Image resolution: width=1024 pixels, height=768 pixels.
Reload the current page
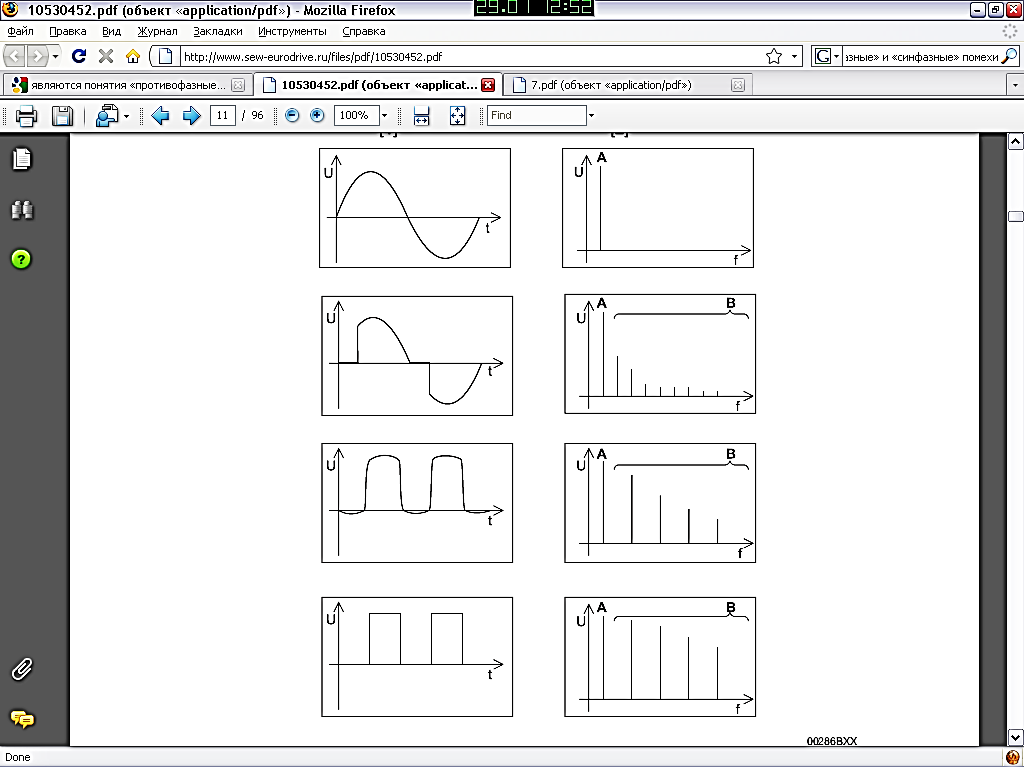coord(79,57)
